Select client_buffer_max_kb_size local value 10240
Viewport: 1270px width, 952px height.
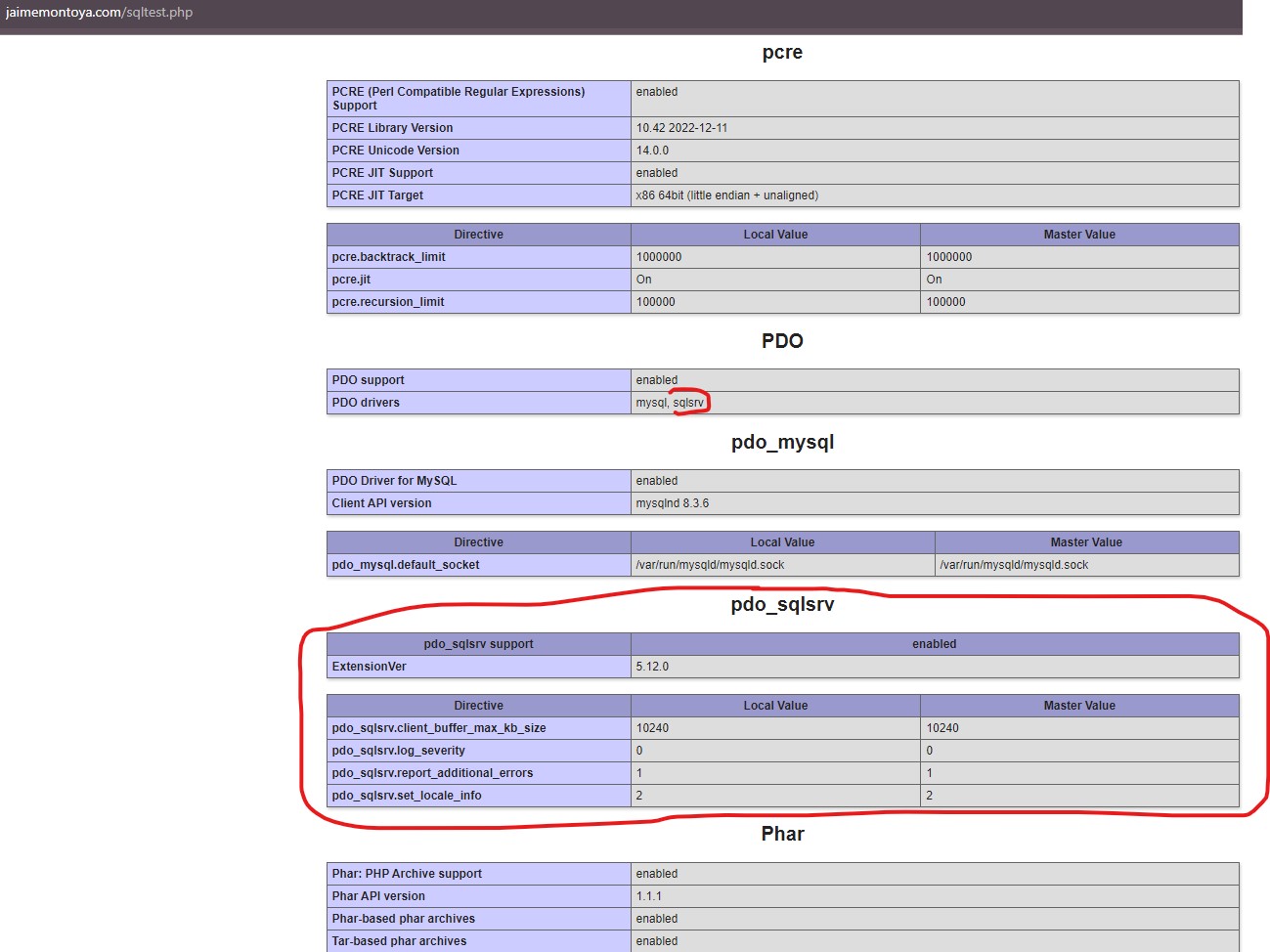[x=652, y=728]
